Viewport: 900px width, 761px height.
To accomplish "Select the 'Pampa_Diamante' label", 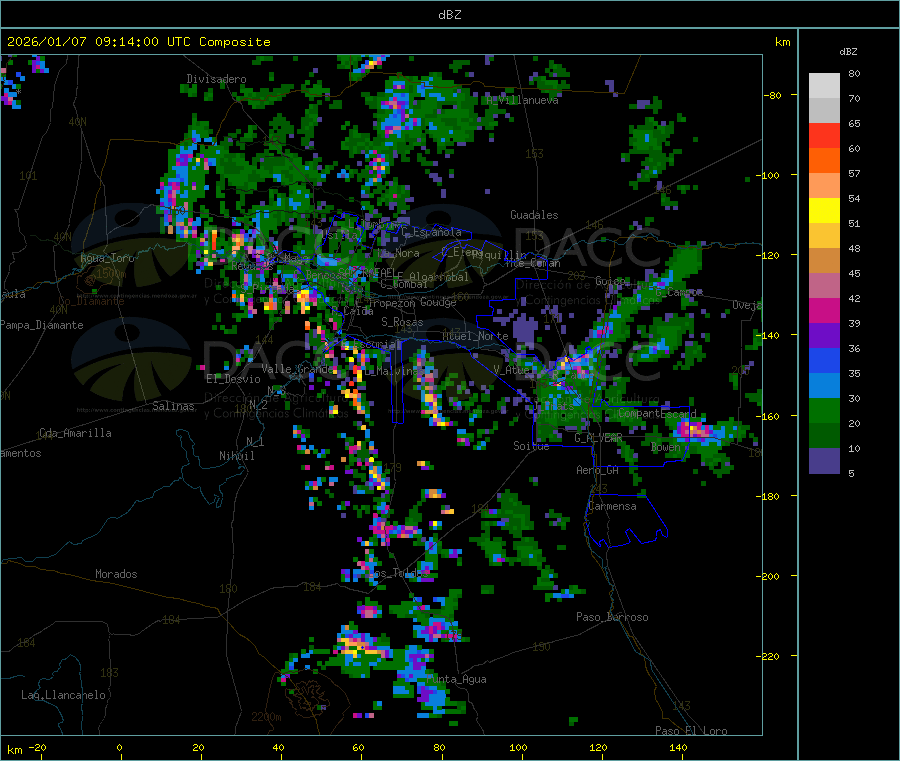I will (x=42, y=325).
